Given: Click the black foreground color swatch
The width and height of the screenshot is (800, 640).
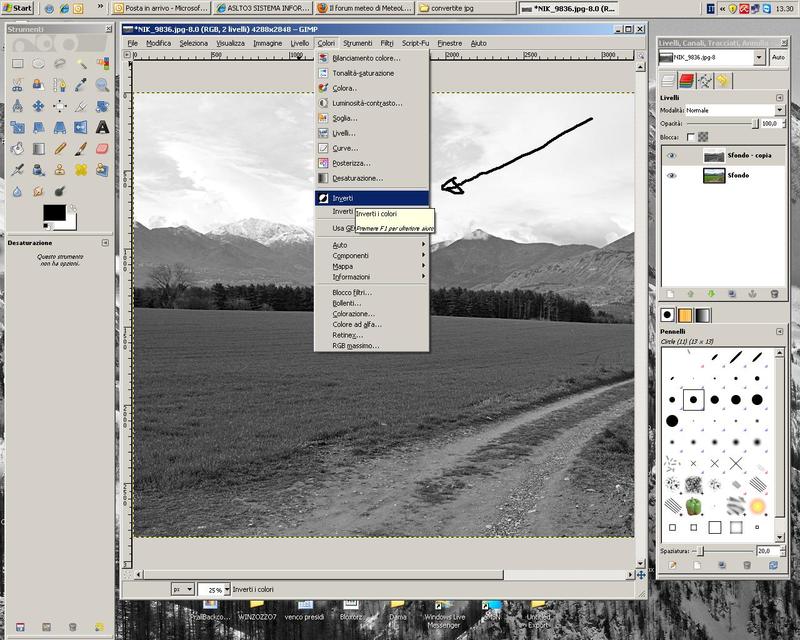Looking at the screenshot, I should [54, 213].
